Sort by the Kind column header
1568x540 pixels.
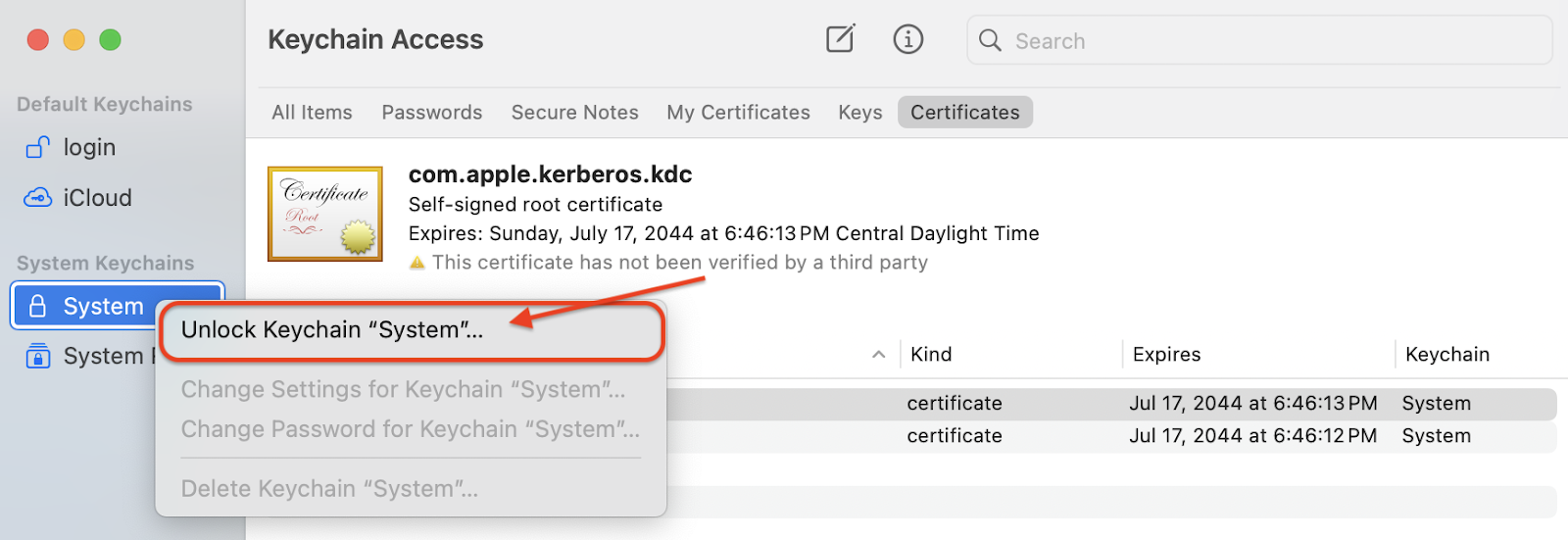[931, 355]
